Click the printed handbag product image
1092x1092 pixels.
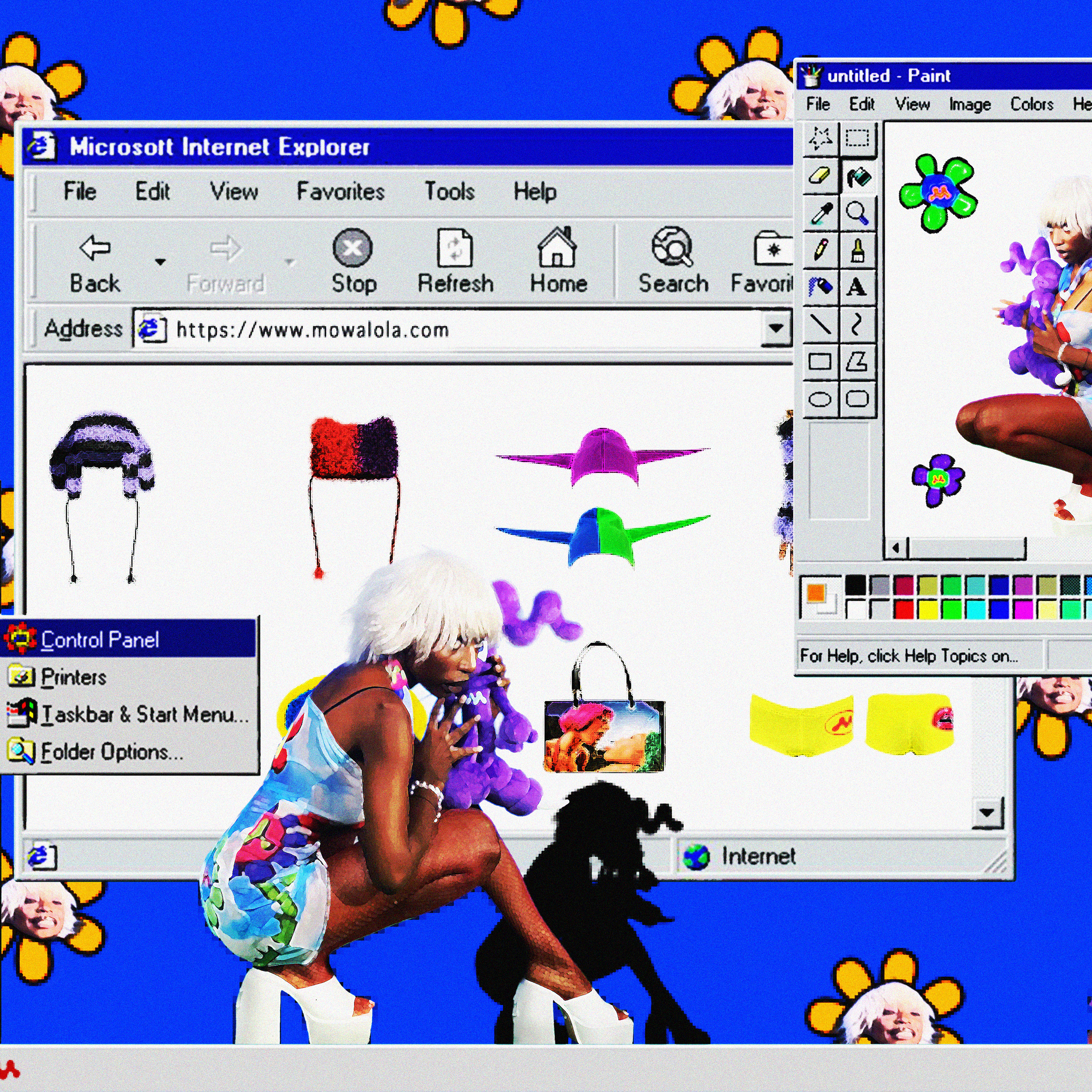[604, 707]
